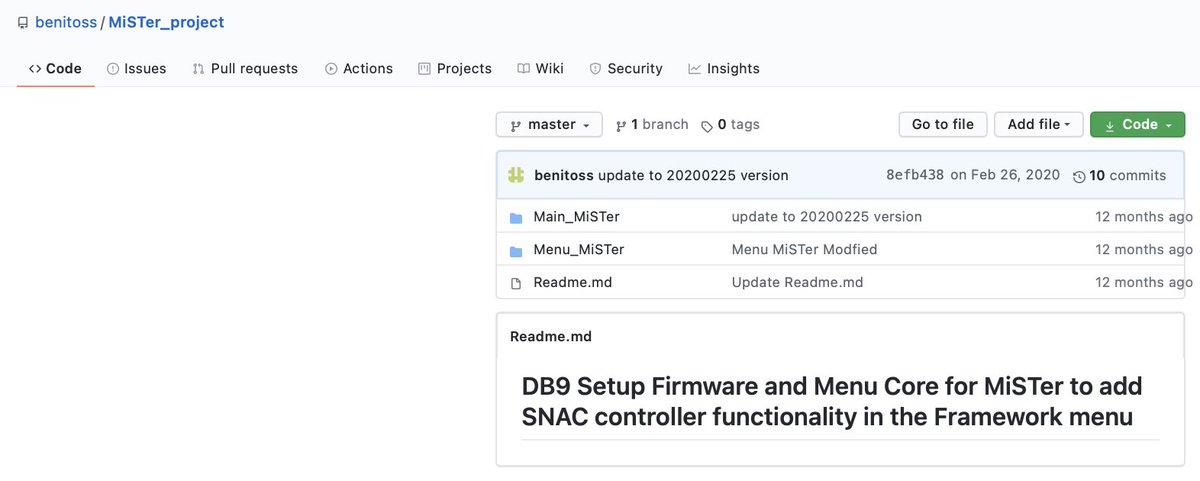Click the folder icon for Menu_MiSTer
1200x481 pixels.
coord(516,250)
